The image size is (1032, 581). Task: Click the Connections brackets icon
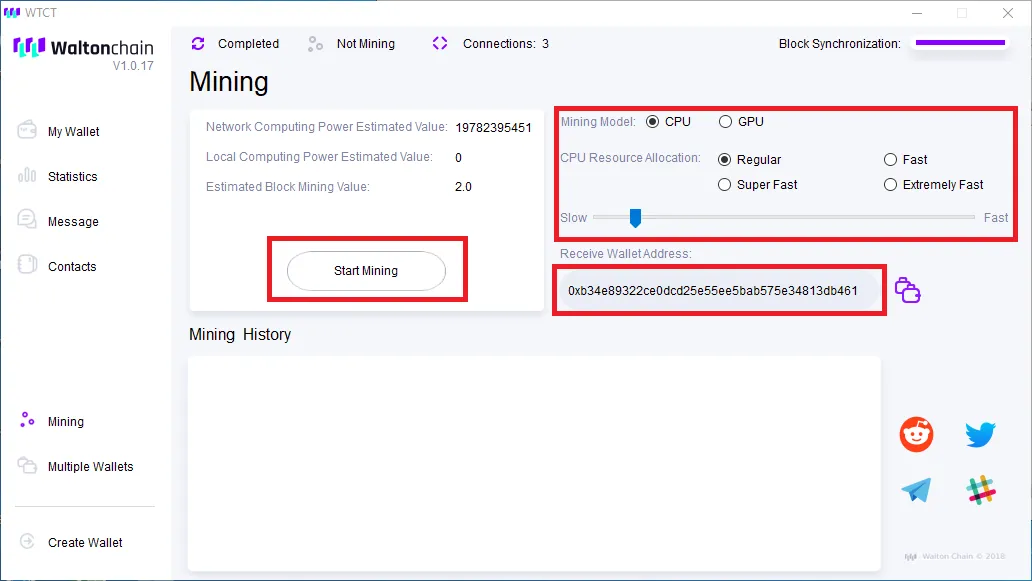point(440,43)
